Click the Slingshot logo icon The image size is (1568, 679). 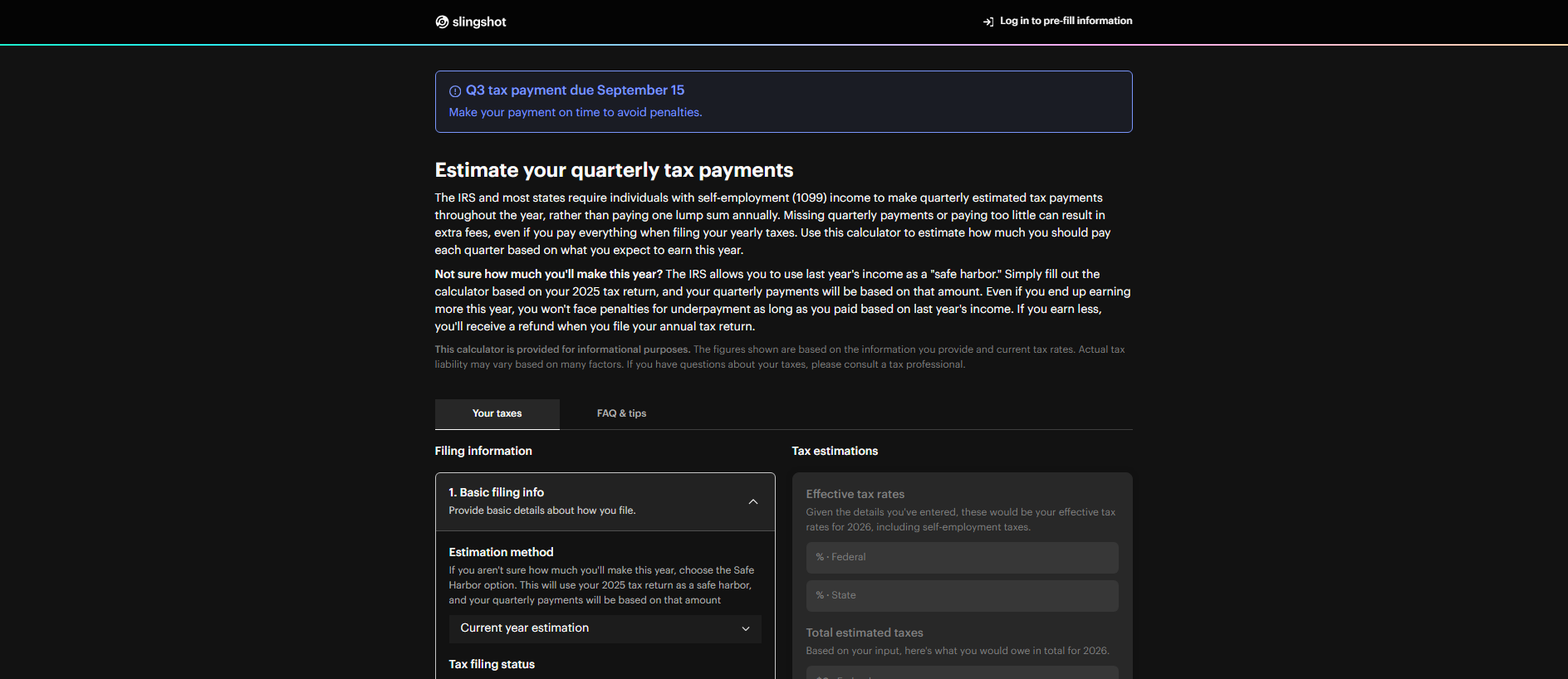tap(442, 22)
